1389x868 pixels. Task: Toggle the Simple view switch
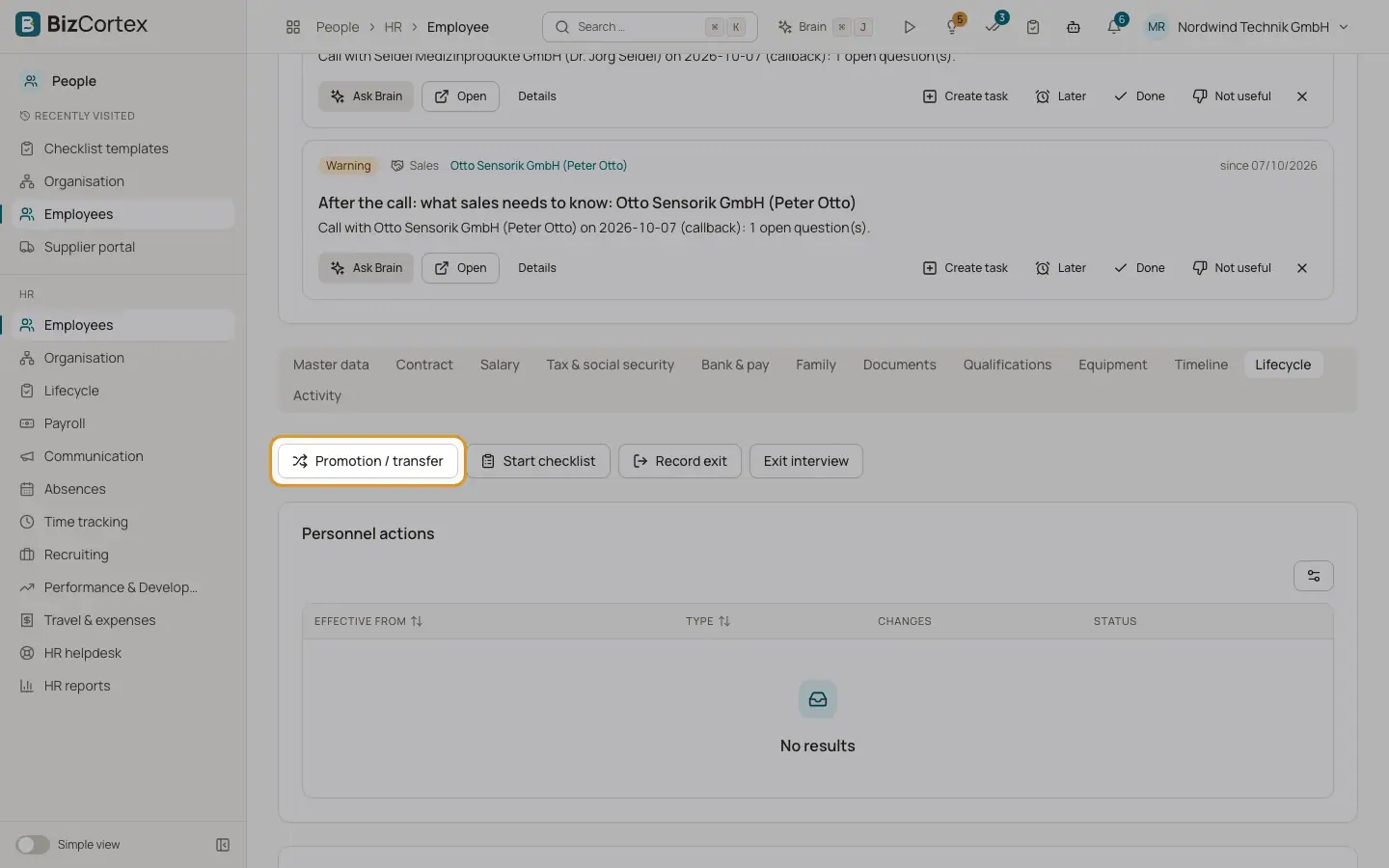point(33,845)
